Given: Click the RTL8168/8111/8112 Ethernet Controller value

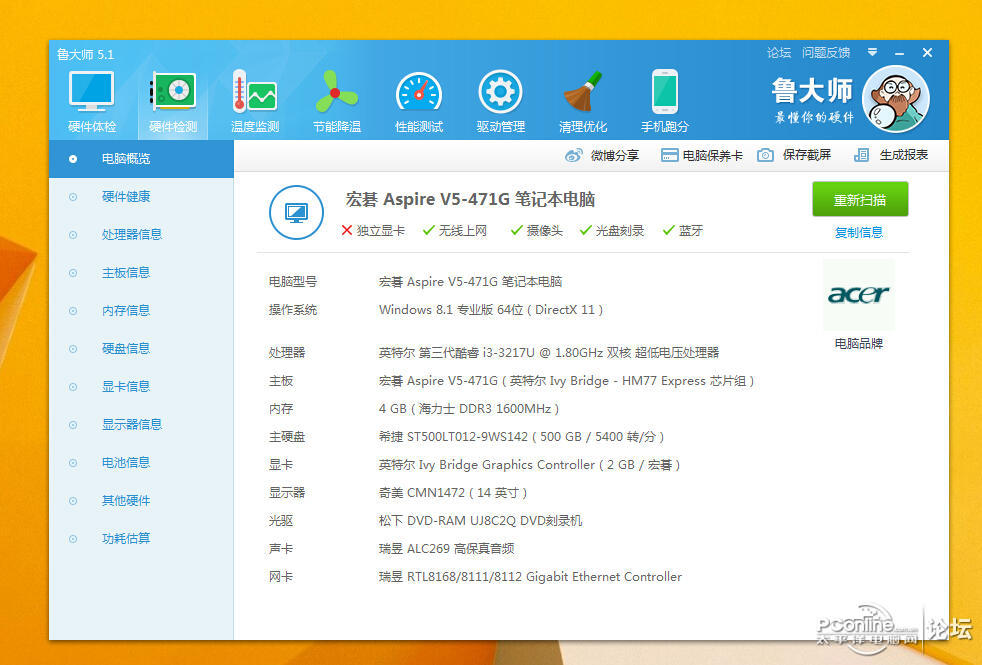Looking at the screenshot, I should click(530, 577).
